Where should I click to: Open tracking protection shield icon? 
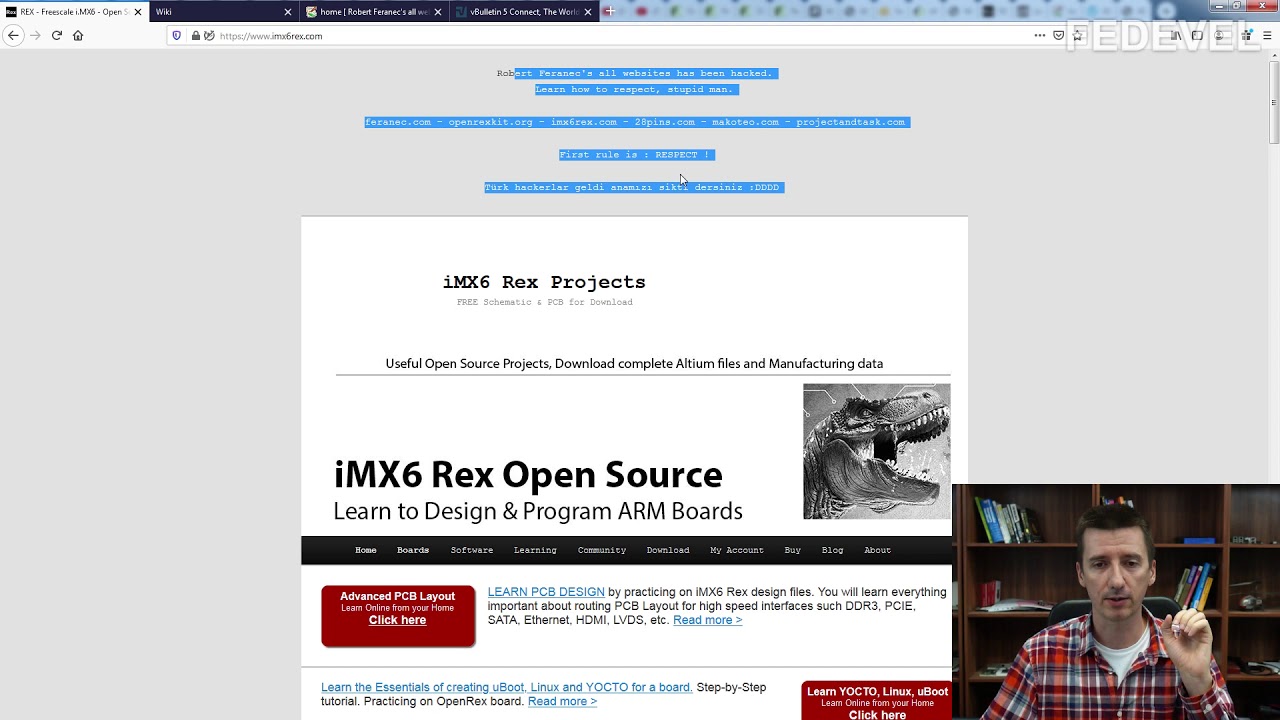click(177, 35)
